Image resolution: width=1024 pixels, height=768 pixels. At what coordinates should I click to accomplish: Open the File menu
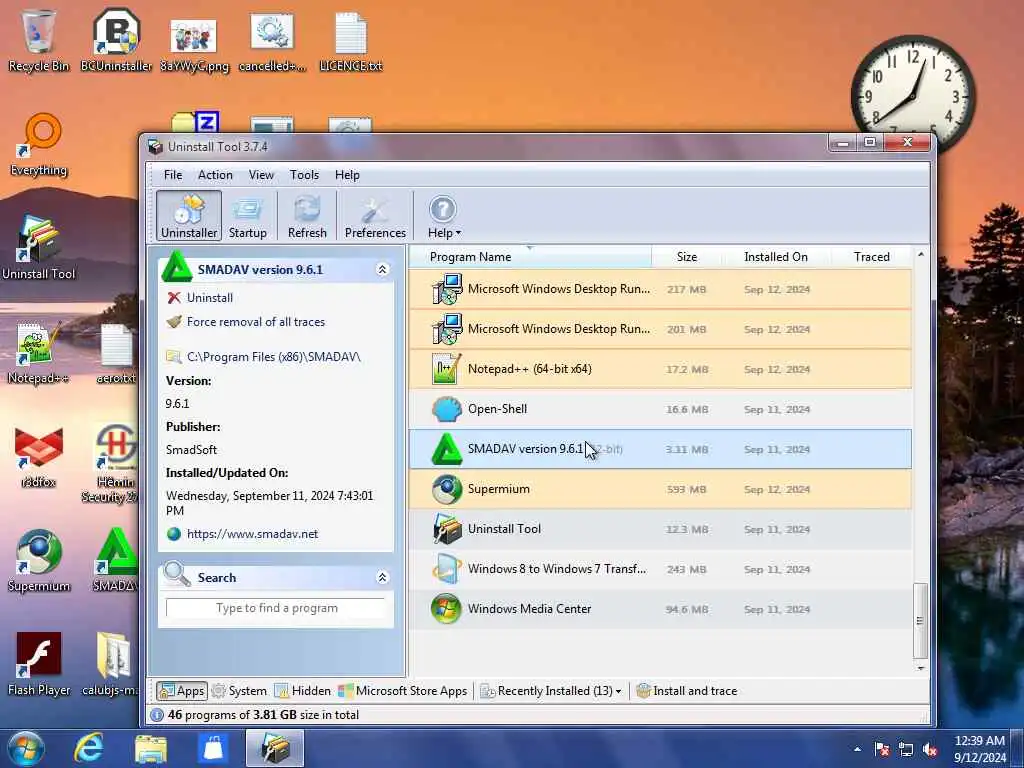click(173, 175)
